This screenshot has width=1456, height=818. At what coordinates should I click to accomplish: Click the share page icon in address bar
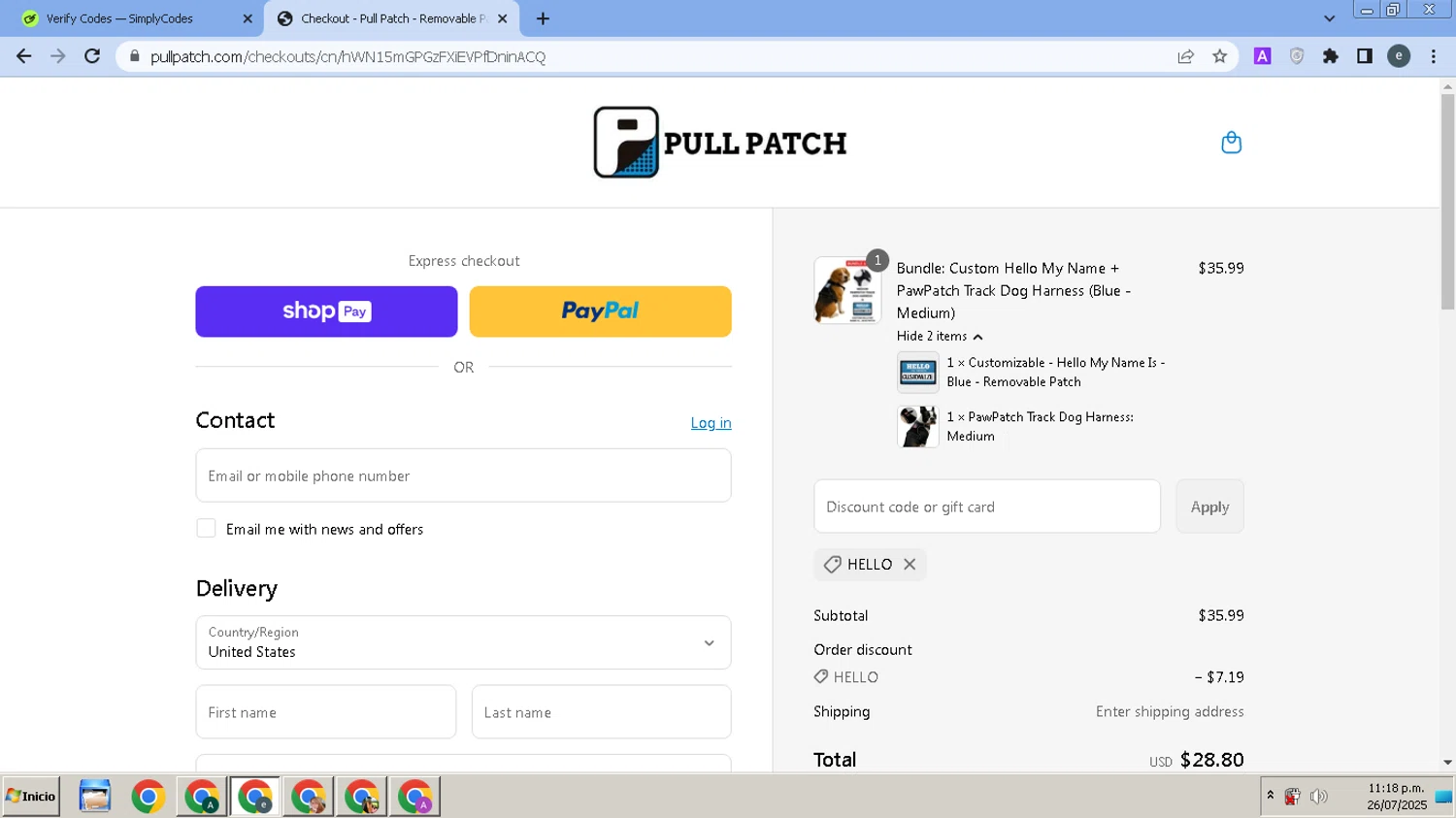click(x=1185, y=56)
